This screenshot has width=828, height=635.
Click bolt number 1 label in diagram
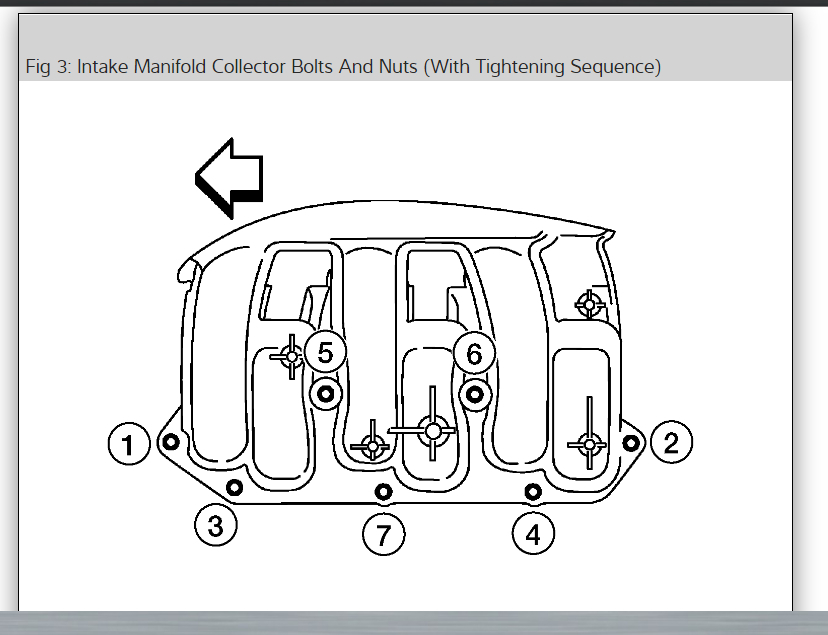(x=129, y=444)
